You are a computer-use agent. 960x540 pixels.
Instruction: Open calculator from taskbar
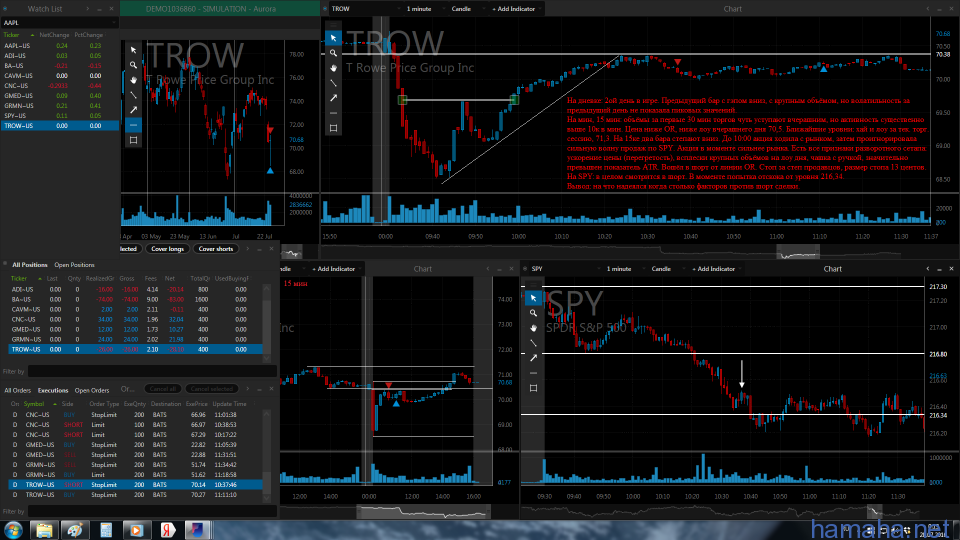click(106, 530)
